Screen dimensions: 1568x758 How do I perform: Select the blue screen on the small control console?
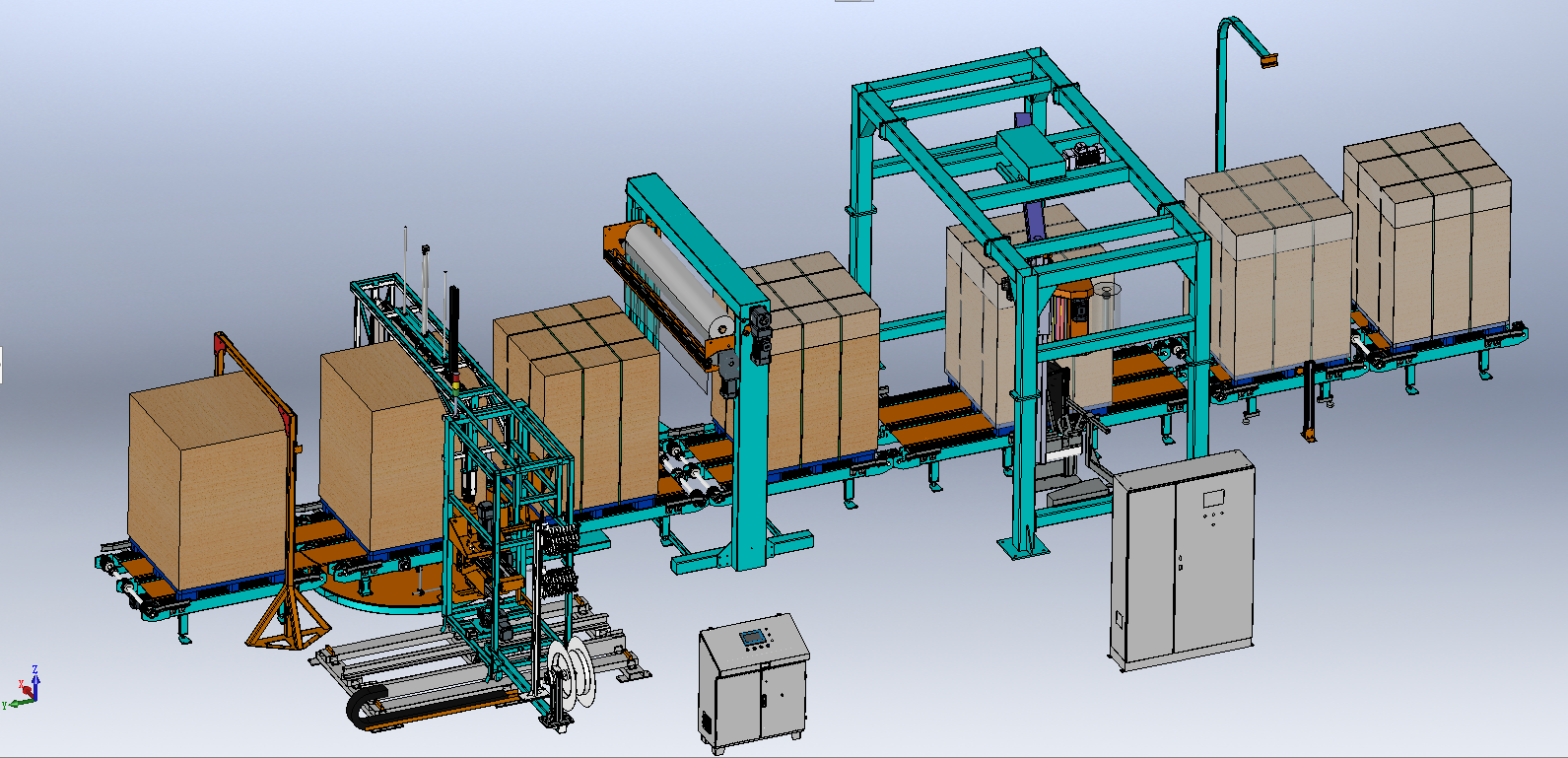click(753, 638)
